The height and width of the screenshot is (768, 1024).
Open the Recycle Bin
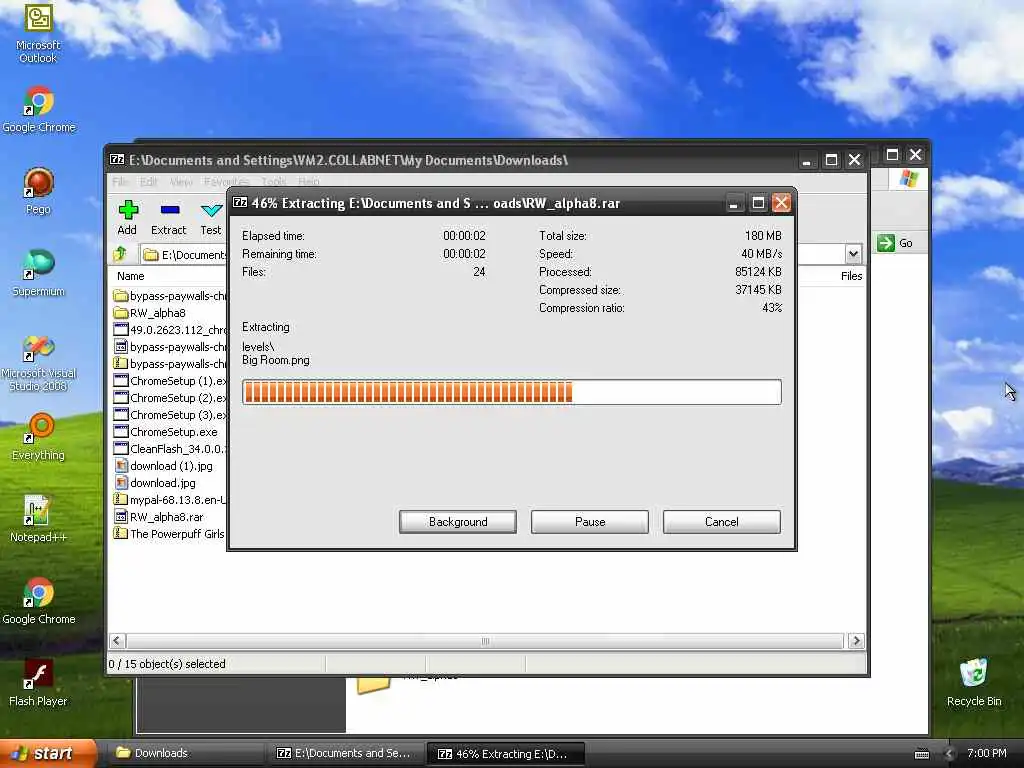974,684
